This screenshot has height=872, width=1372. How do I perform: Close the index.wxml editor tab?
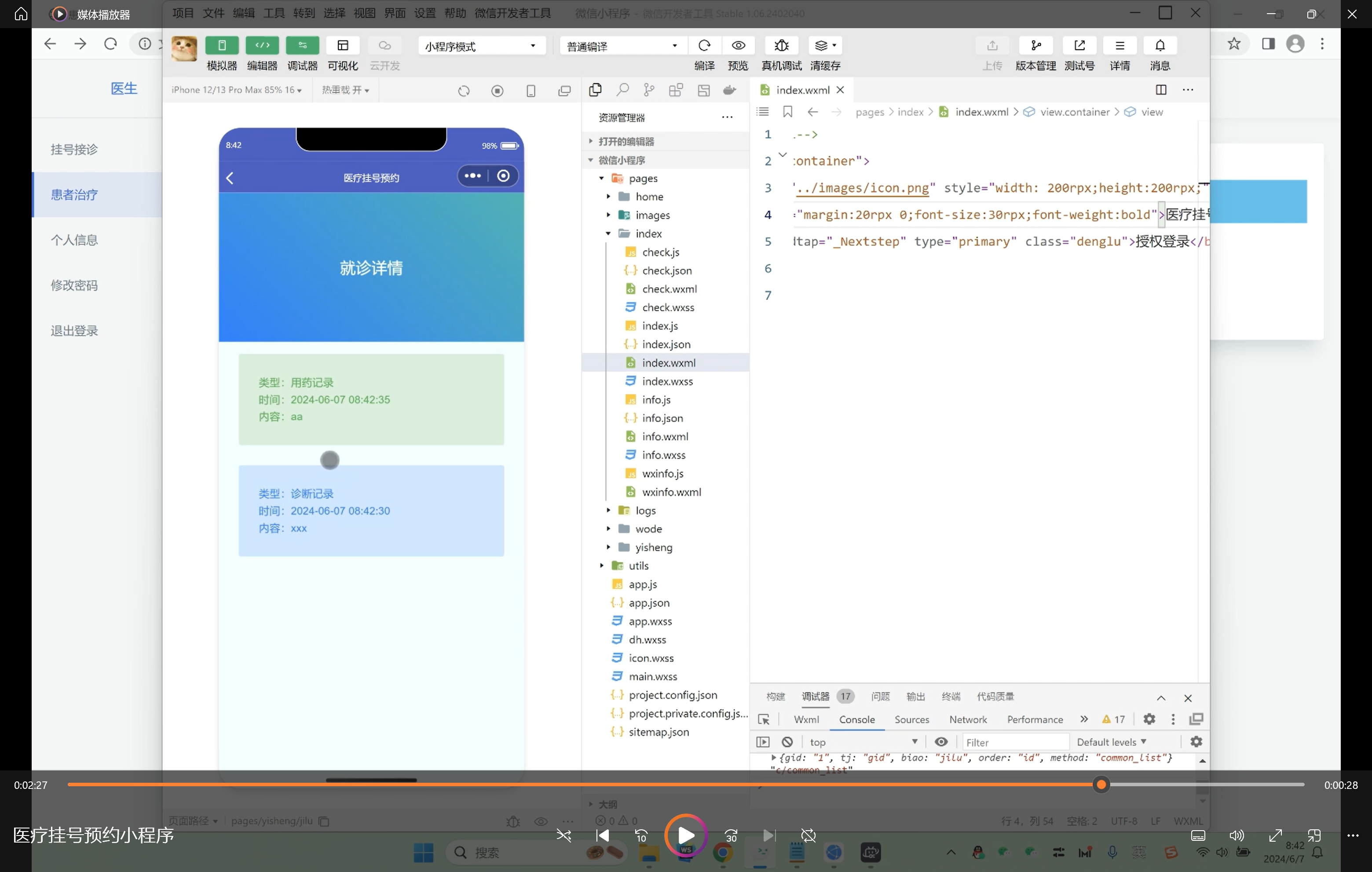pos(840,90)
